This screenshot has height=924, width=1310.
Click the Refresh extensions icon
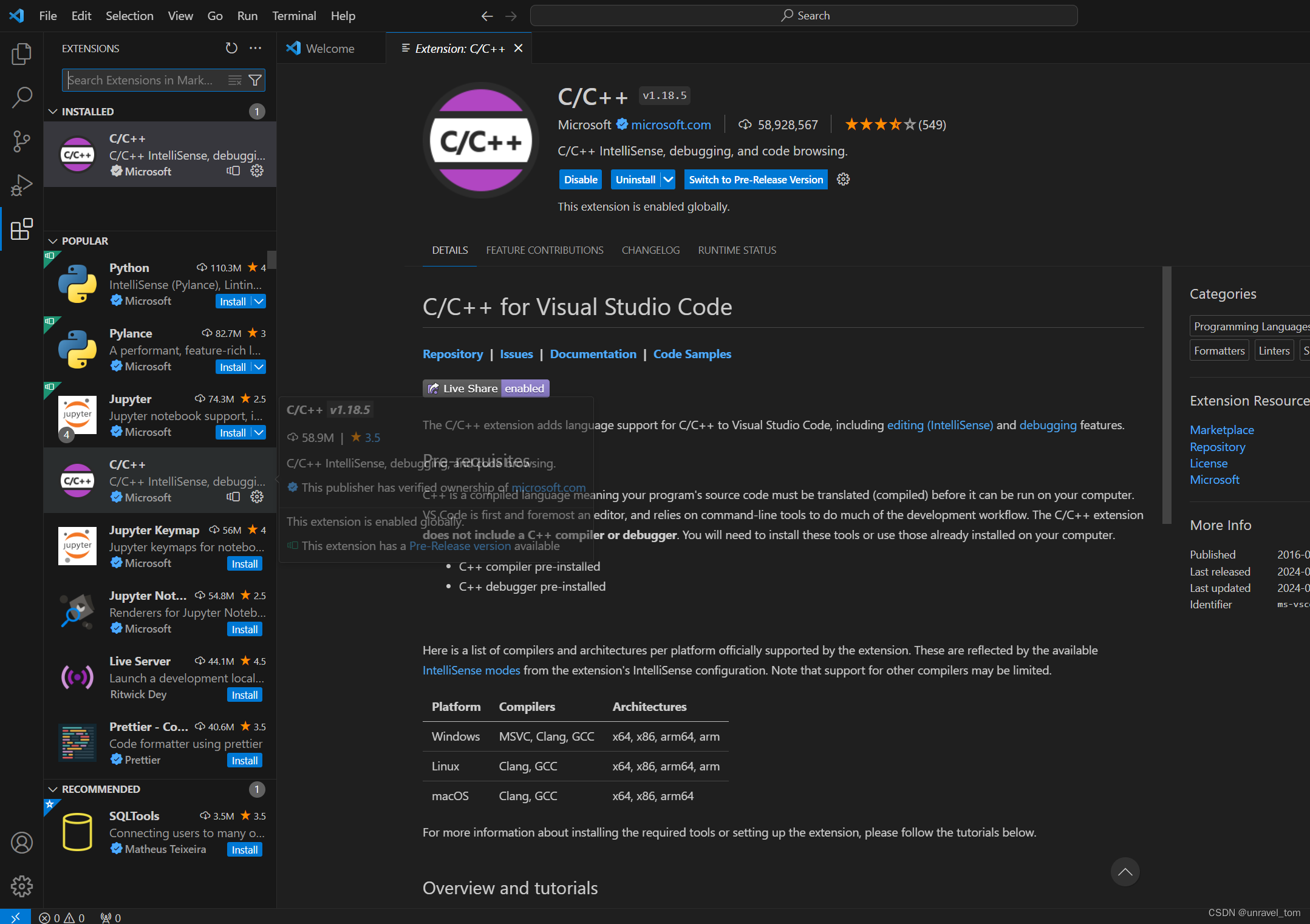[x=231, y=48]
